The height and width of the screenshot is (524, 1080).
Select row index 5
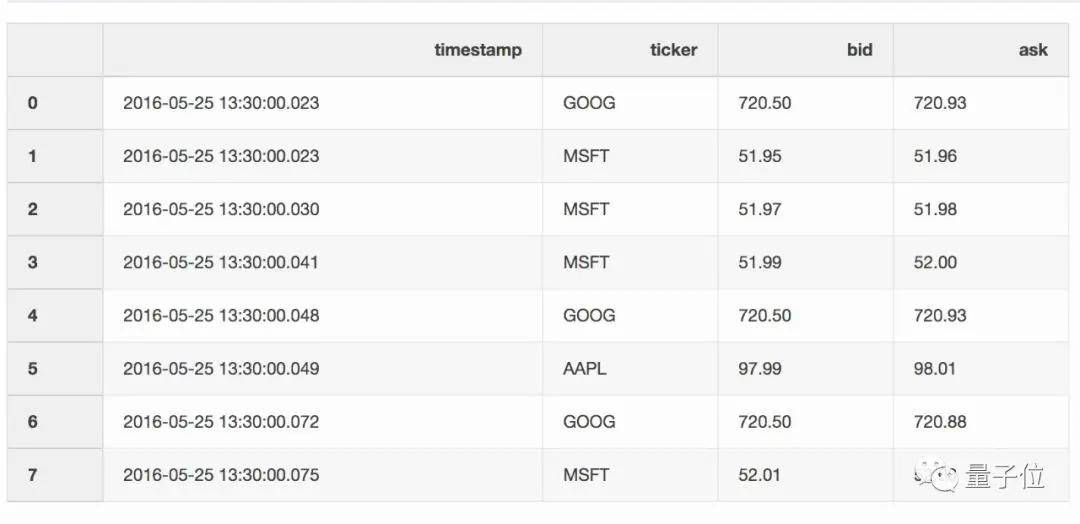point(33,368)
